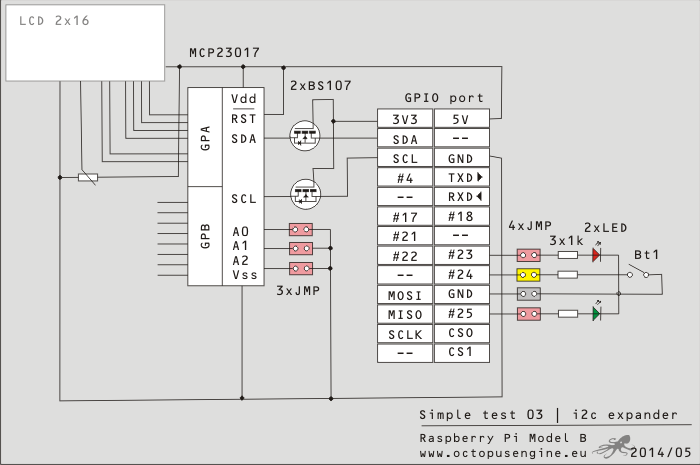Click the 4xJMP label
700x465 pixels.
click(x=530, y=225)
